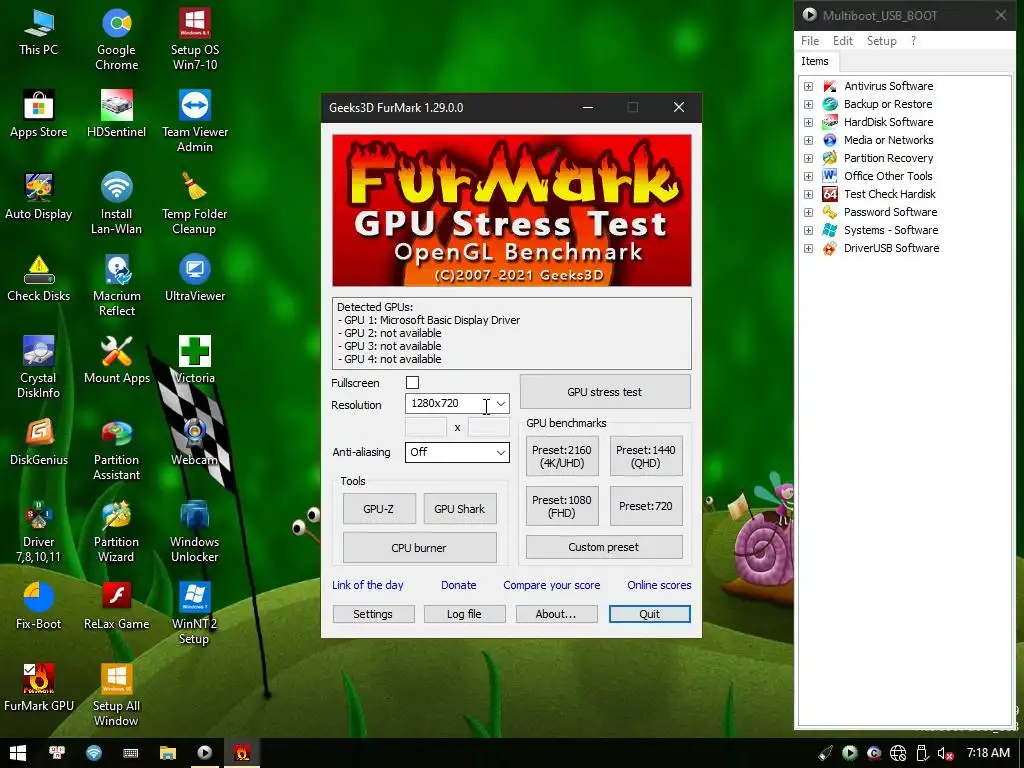This screenshot has height=768, width=1024.
Task: Open Setup OS Win7-10 shortcut
Action: 195,39
